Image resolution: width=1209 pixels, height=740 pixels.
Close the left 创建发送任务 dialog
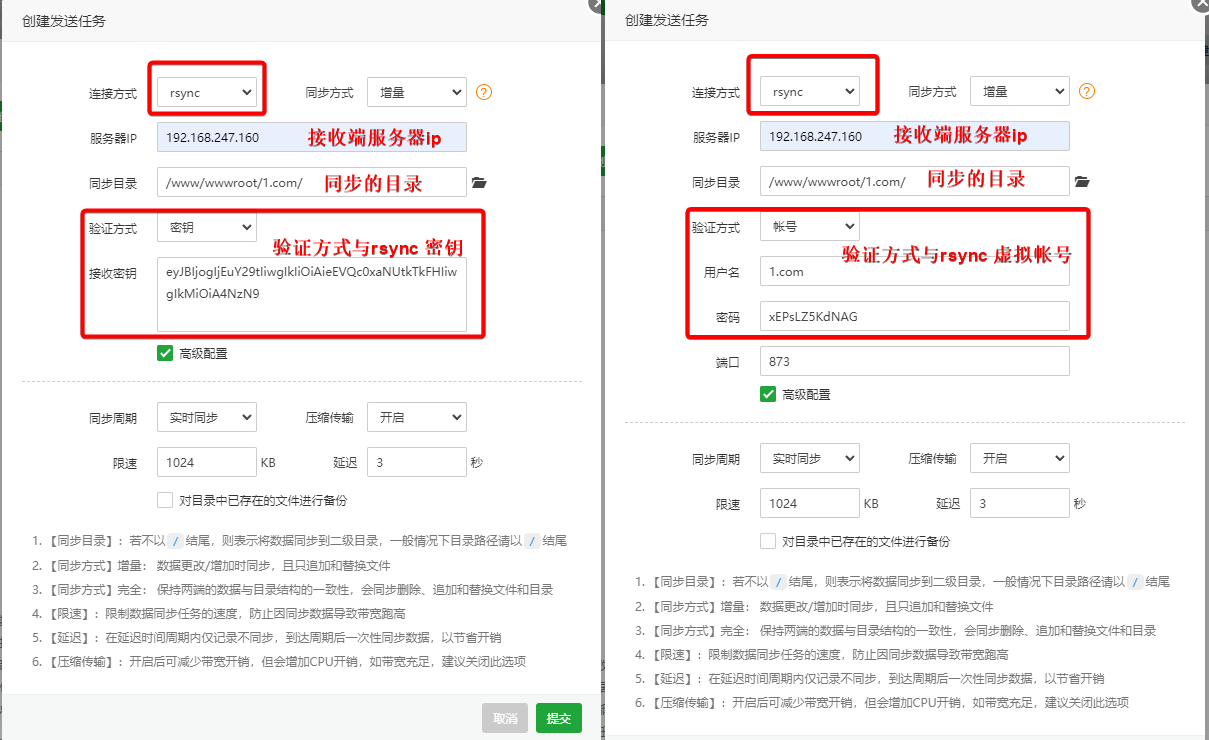596,4
